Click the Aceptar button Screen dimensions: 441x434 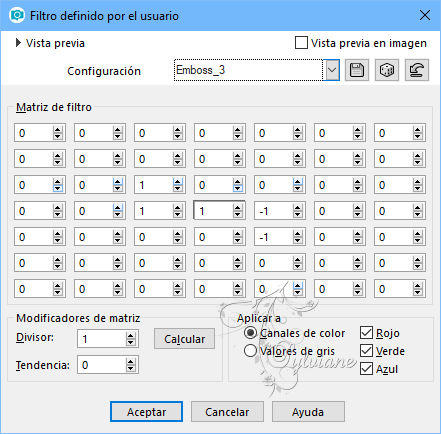point(146,412)
